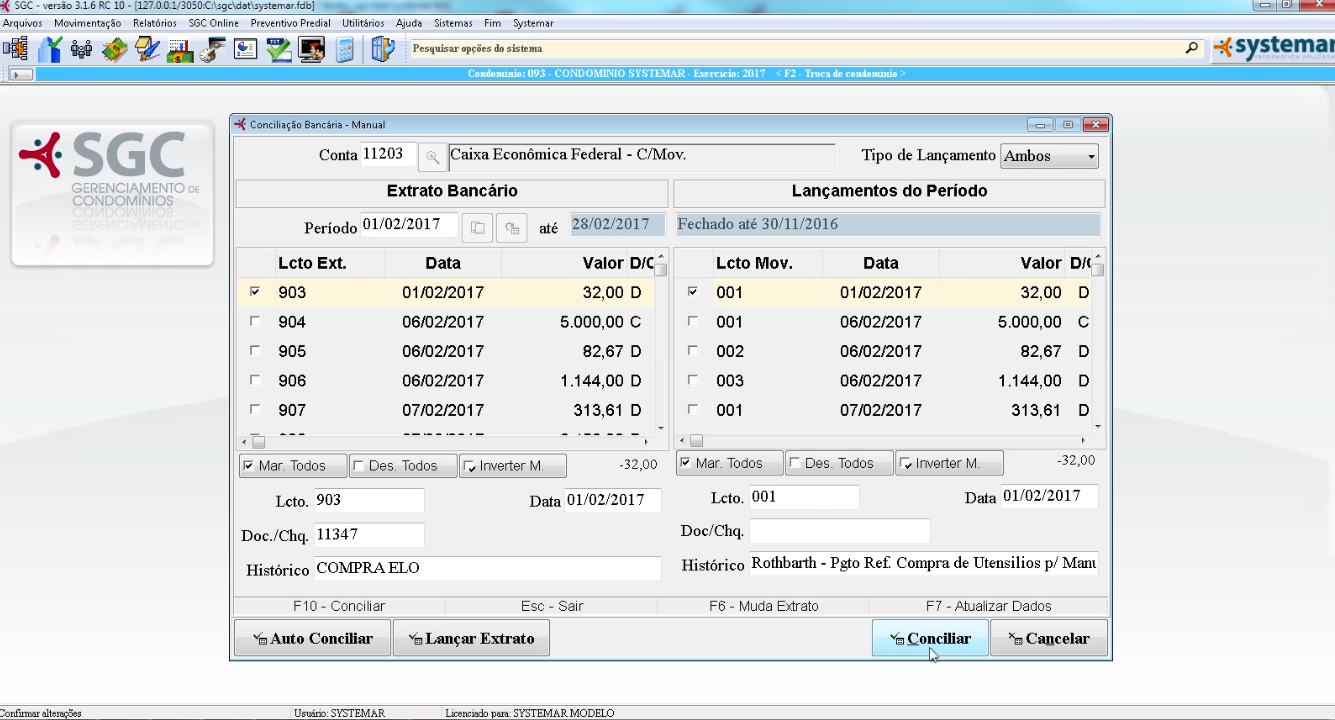This screenshot has width=1335, height=720.
Task: Check the box for extract entry 904
Action: coord(255,322)
